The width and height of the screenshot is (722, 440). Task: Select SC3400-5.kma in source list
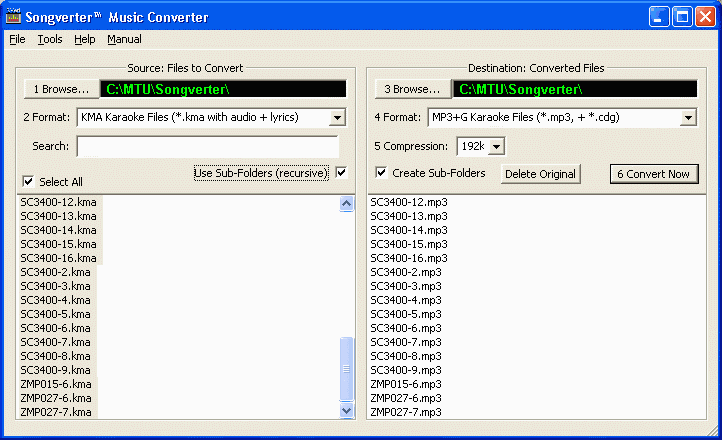[56, 314]
